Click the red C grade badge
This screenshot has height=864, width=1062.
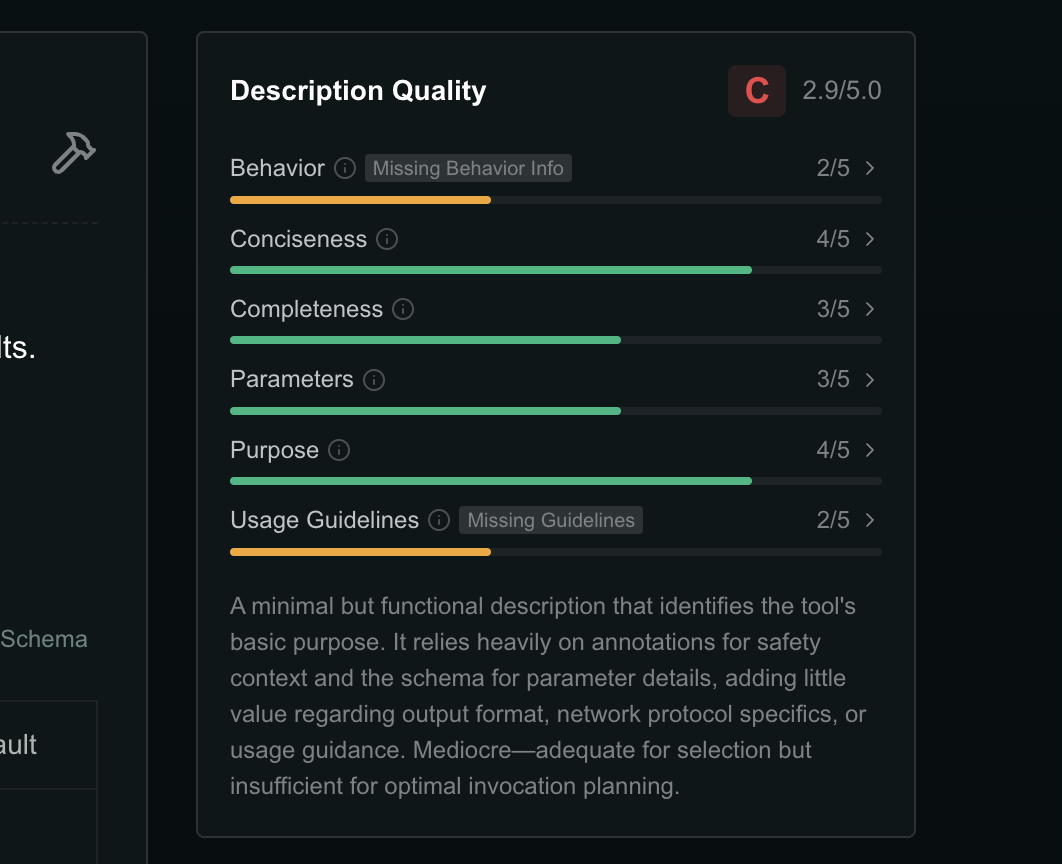pos(757,91)
